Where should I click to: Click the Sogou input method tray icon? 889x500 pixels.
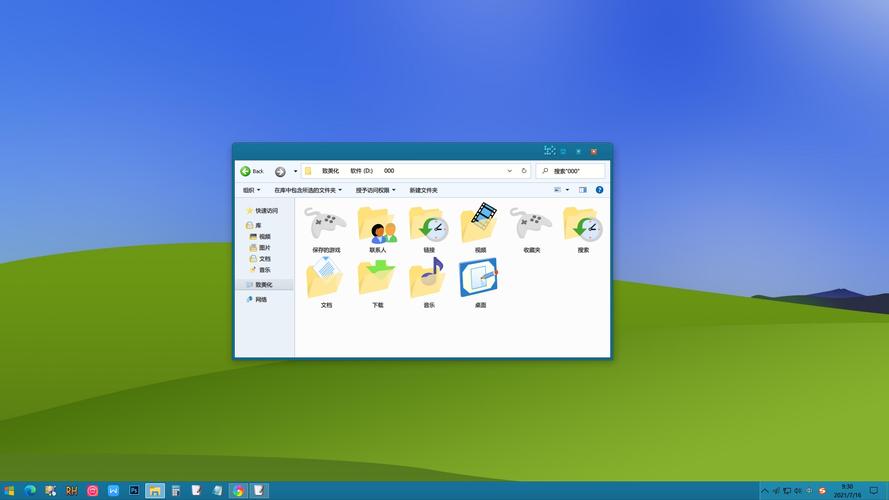pos(822,491)
